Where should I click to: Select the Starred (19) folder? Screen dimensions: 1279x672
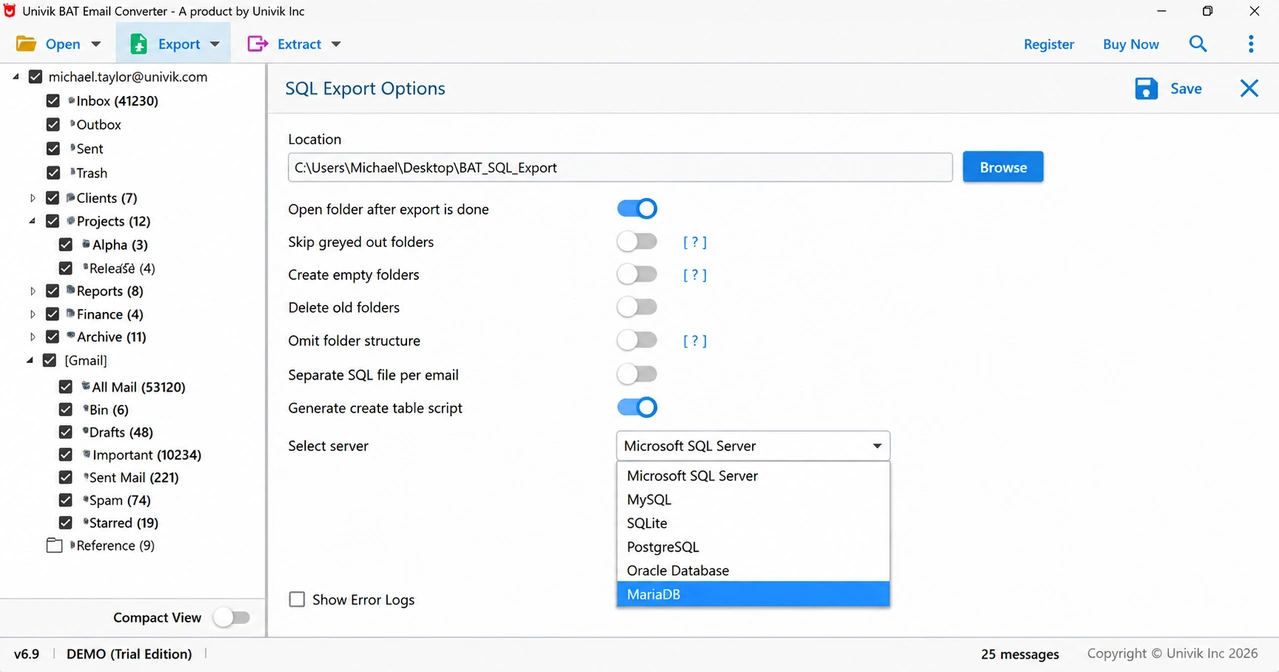point(124,523)
